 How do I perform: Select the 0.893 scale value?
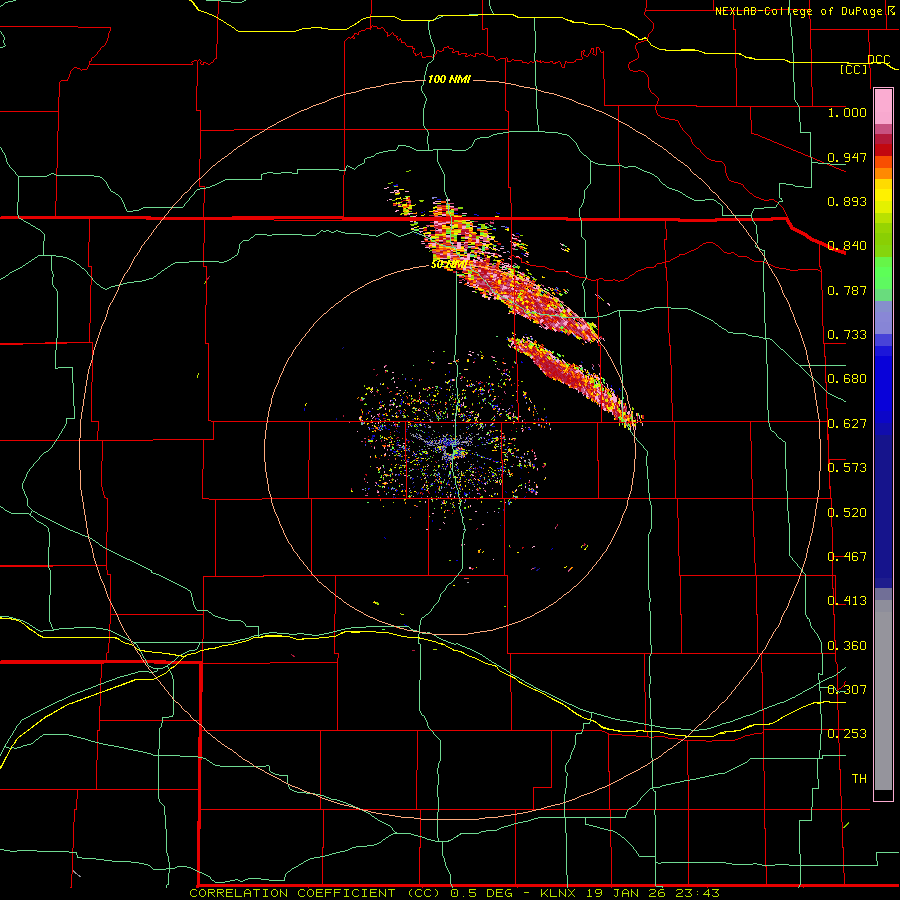847,201
